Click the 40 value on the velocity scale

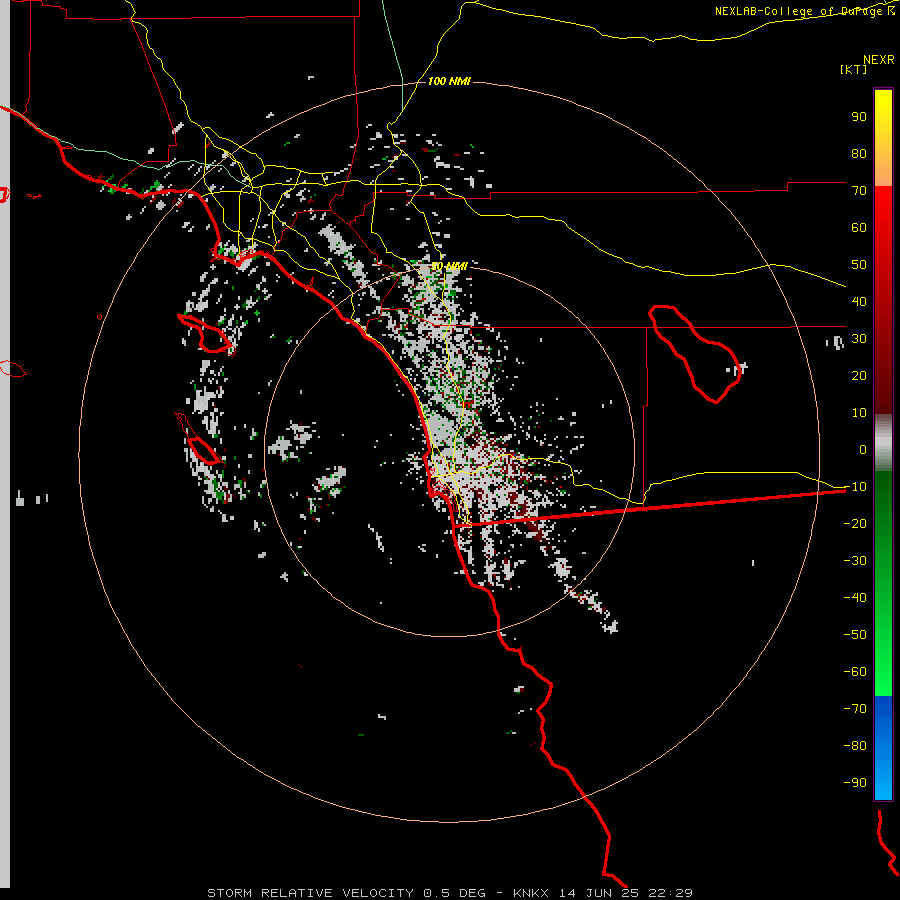859,301
